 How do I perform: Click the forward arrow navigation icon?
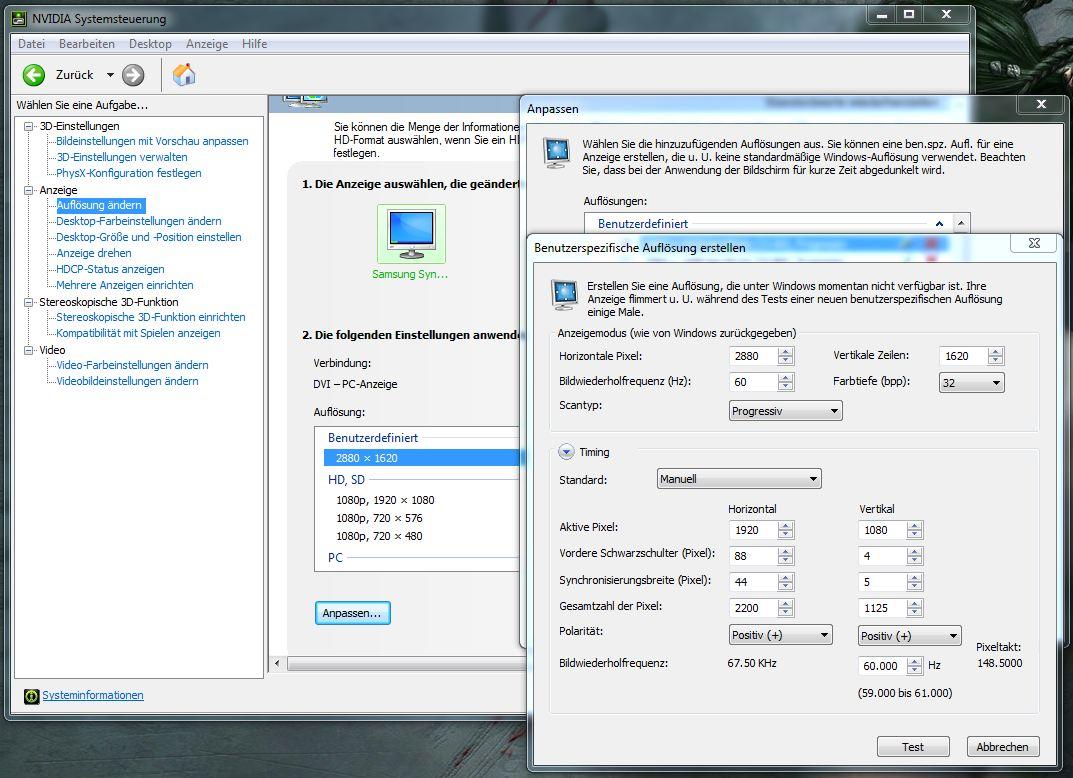(x=133, y=75)
